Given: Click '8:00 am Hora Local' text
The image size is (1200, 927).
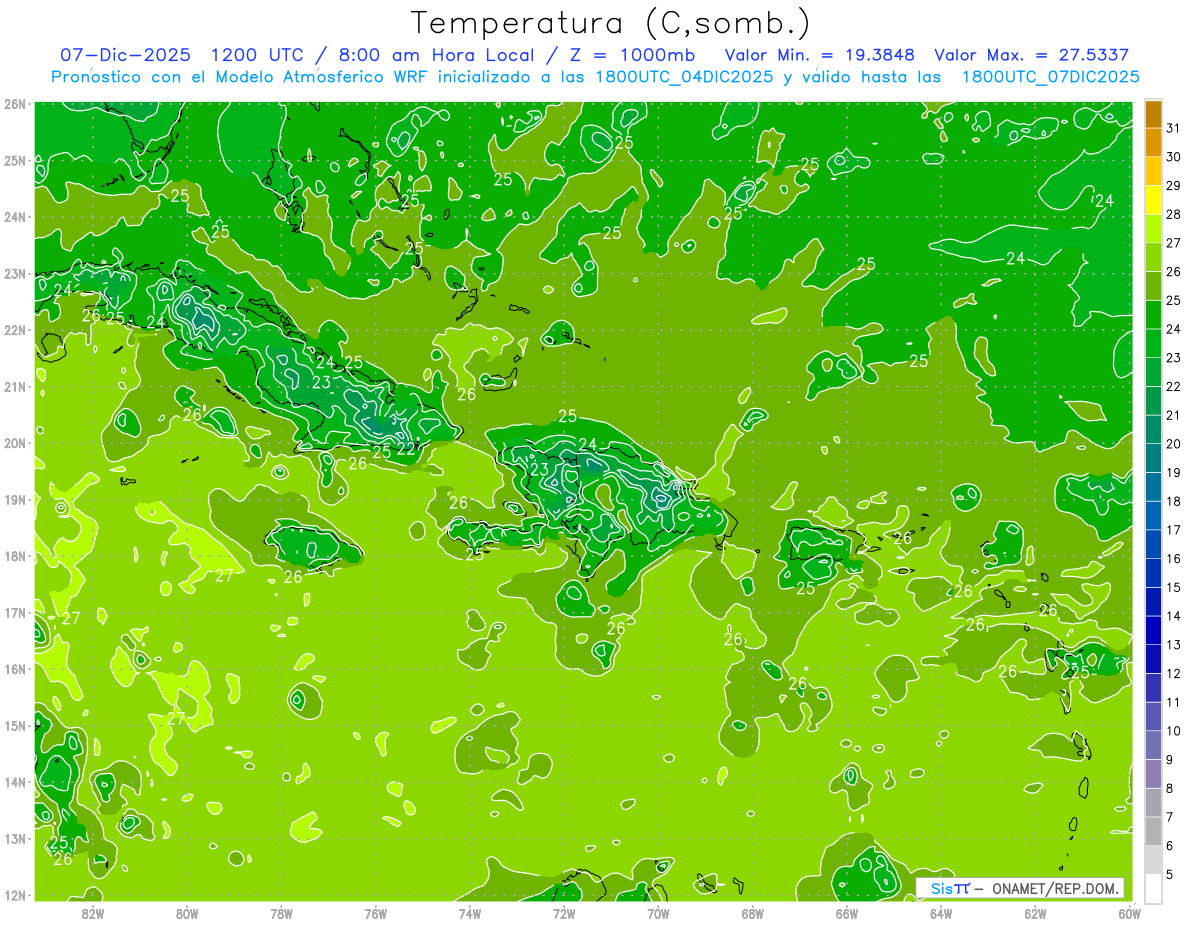Looking at the screenshot, I should click(x=436, y=55).
